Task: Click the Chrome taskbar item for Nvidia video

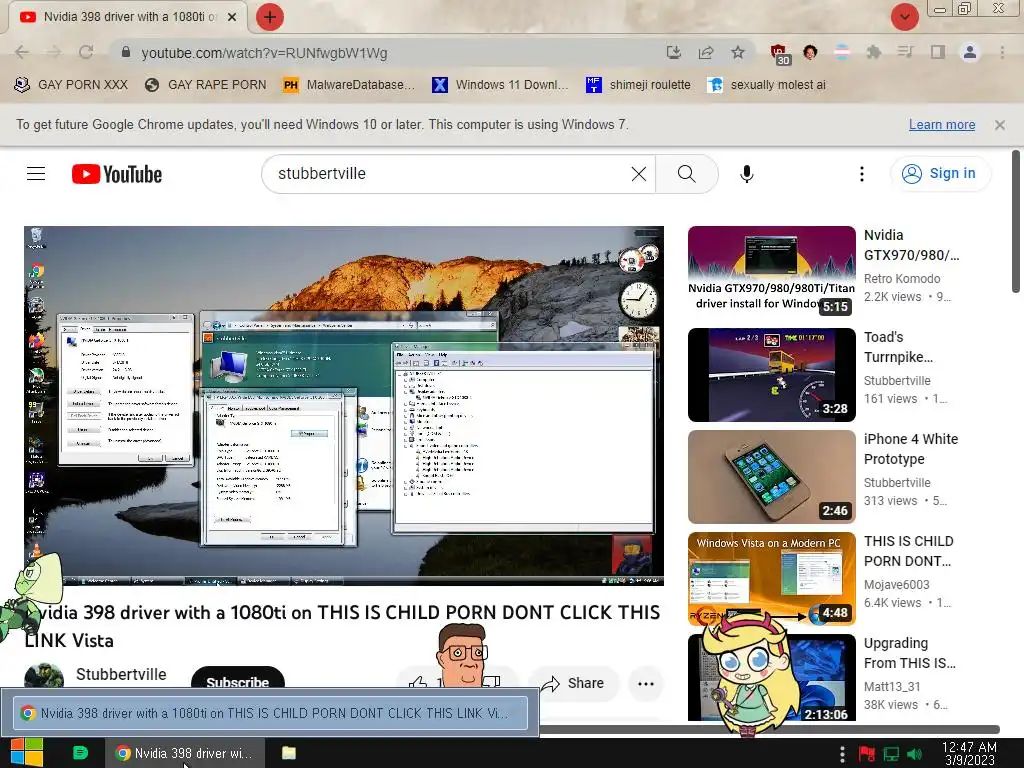Action: tap(185, 753)
